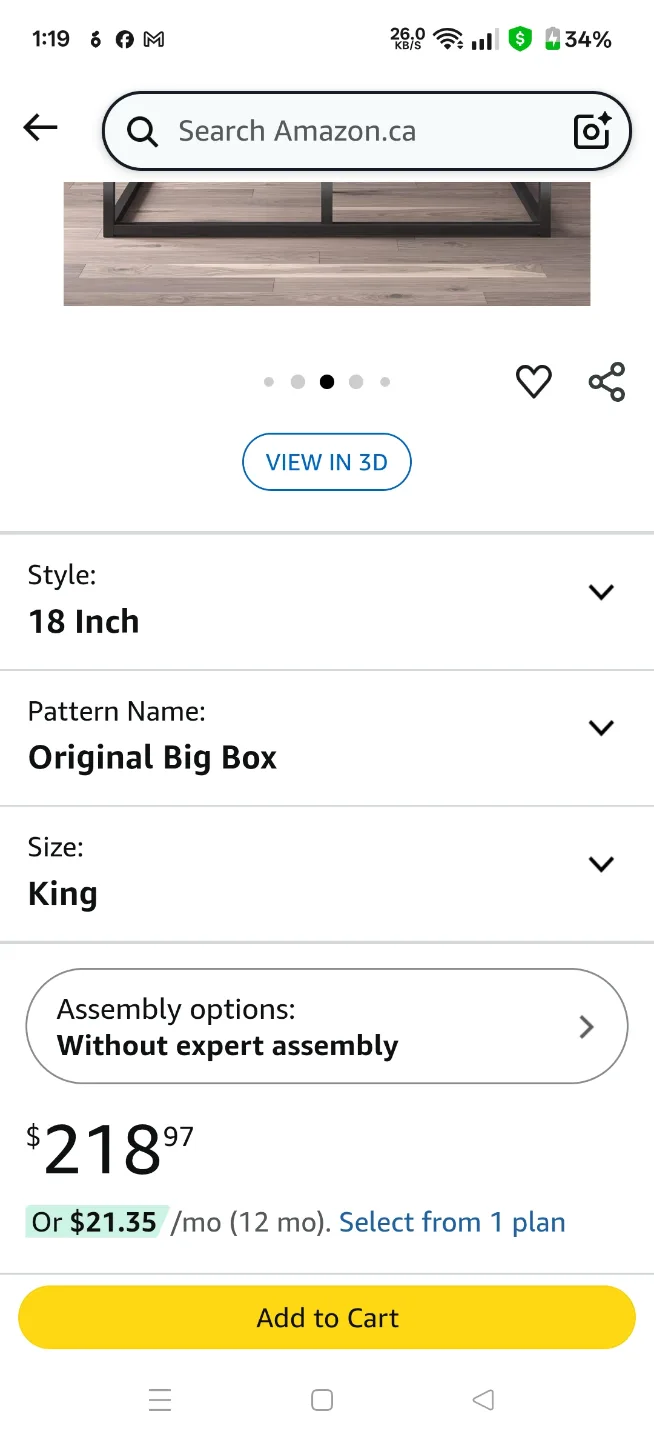Tap the camera icon for visual search
Viewport: 654px width, 1440px height.
pos(590,130)
